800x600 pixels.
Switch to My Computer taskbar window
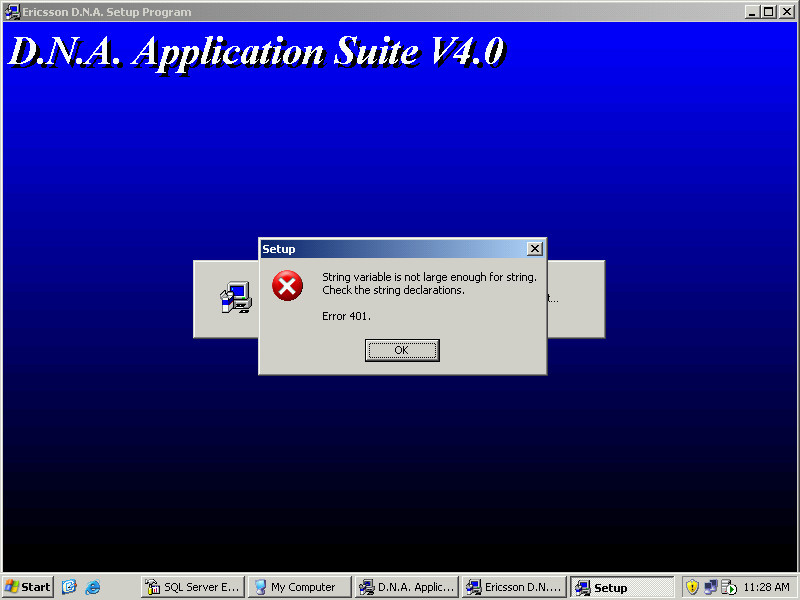coord(299,587)
